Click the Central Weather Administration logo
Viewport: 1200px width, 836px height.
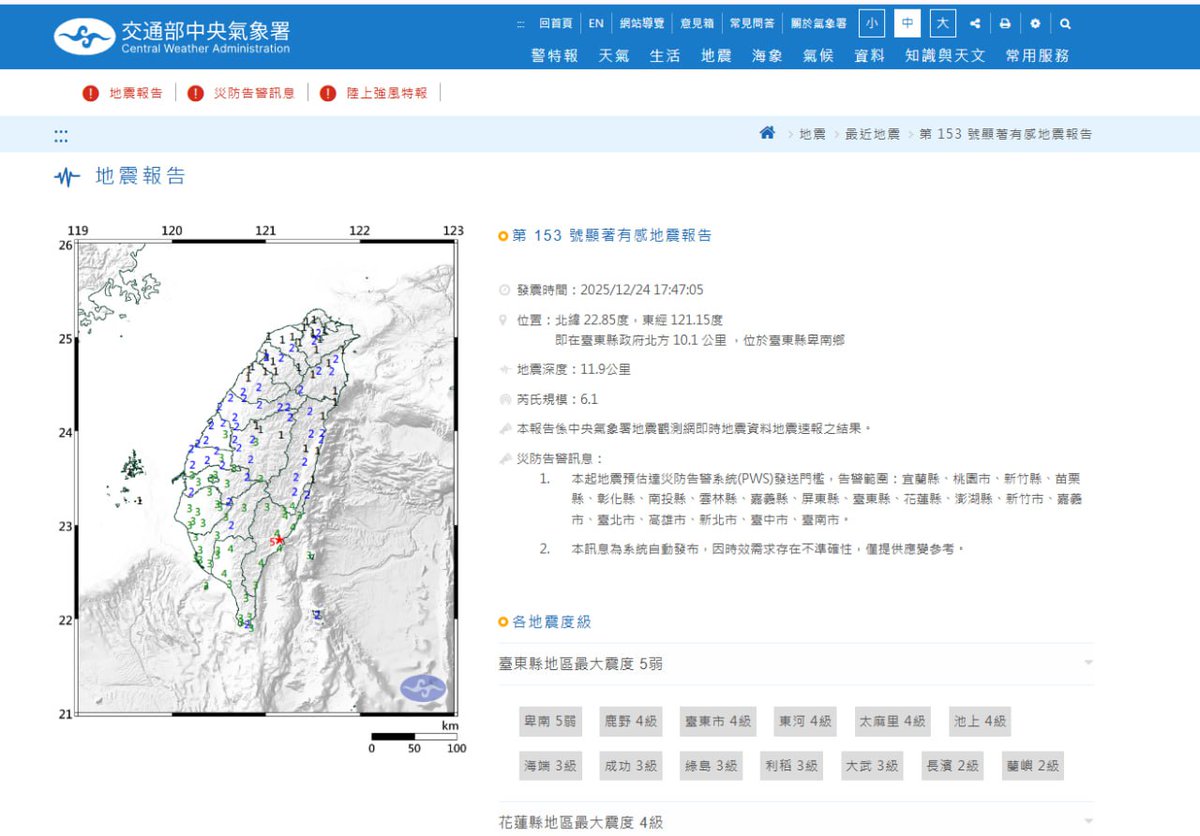click(172, 36)
